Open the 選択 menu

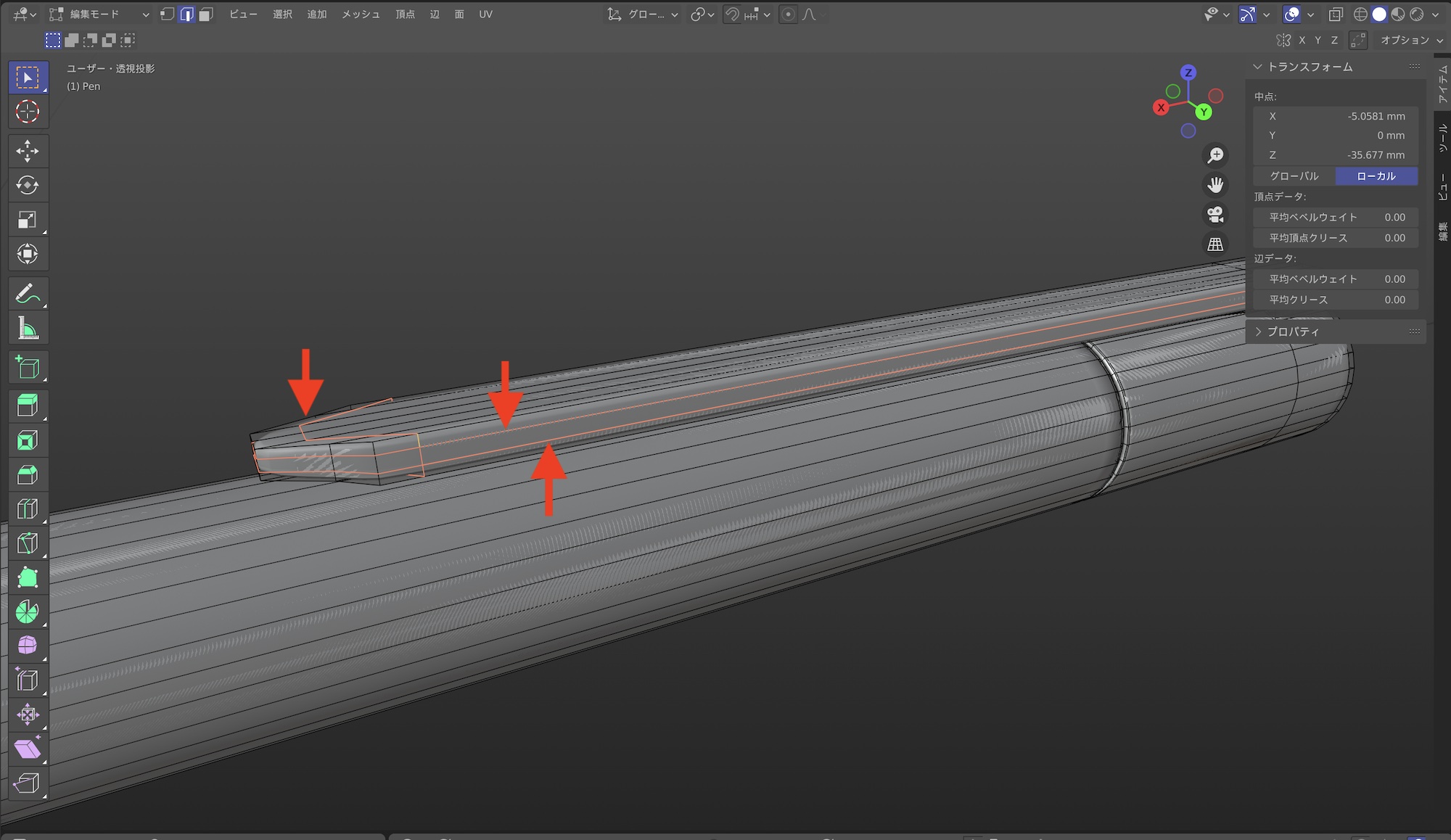[282, 15]
